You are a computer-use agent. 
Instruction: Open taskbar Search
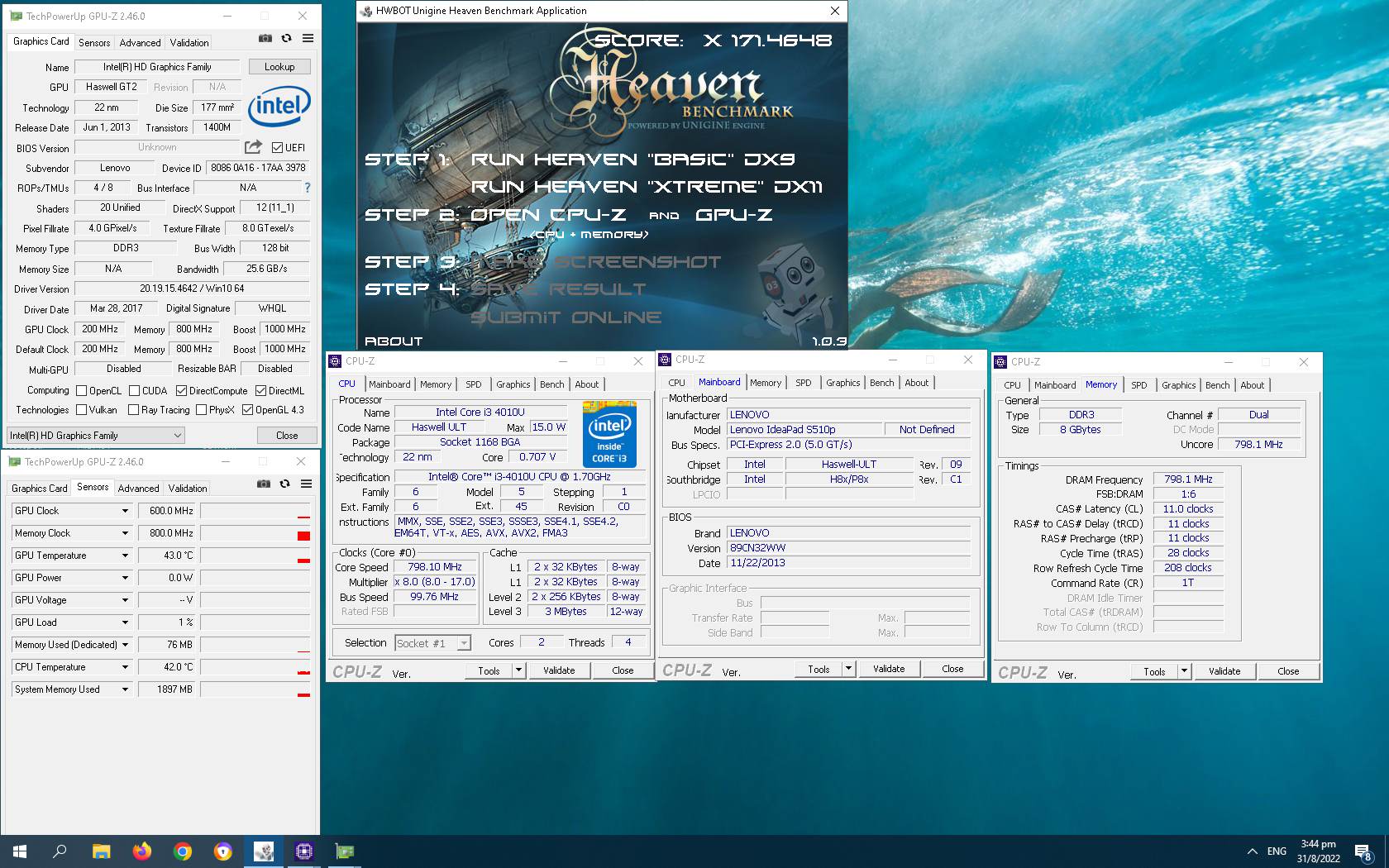coord(60,851)
